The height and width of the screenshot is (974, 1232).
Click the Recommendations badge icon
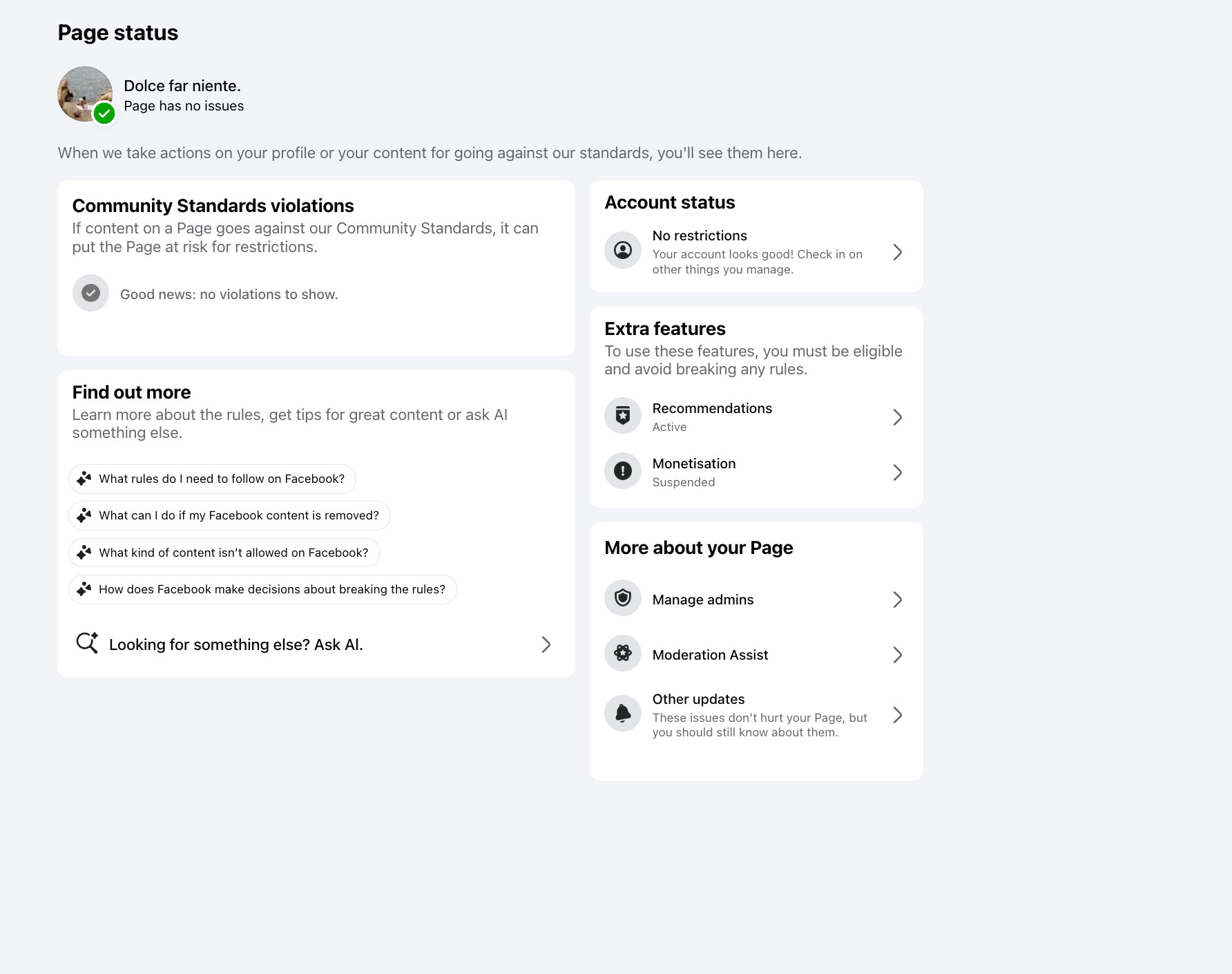pyautogui.click(x=622, y=416)
